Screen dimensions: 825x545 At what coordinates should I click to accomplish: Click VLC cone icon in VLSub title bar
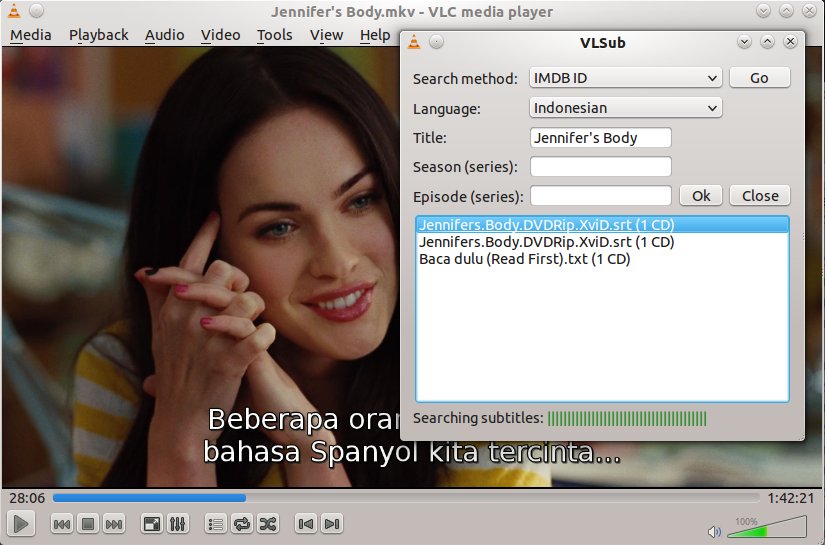pos(414,42)
